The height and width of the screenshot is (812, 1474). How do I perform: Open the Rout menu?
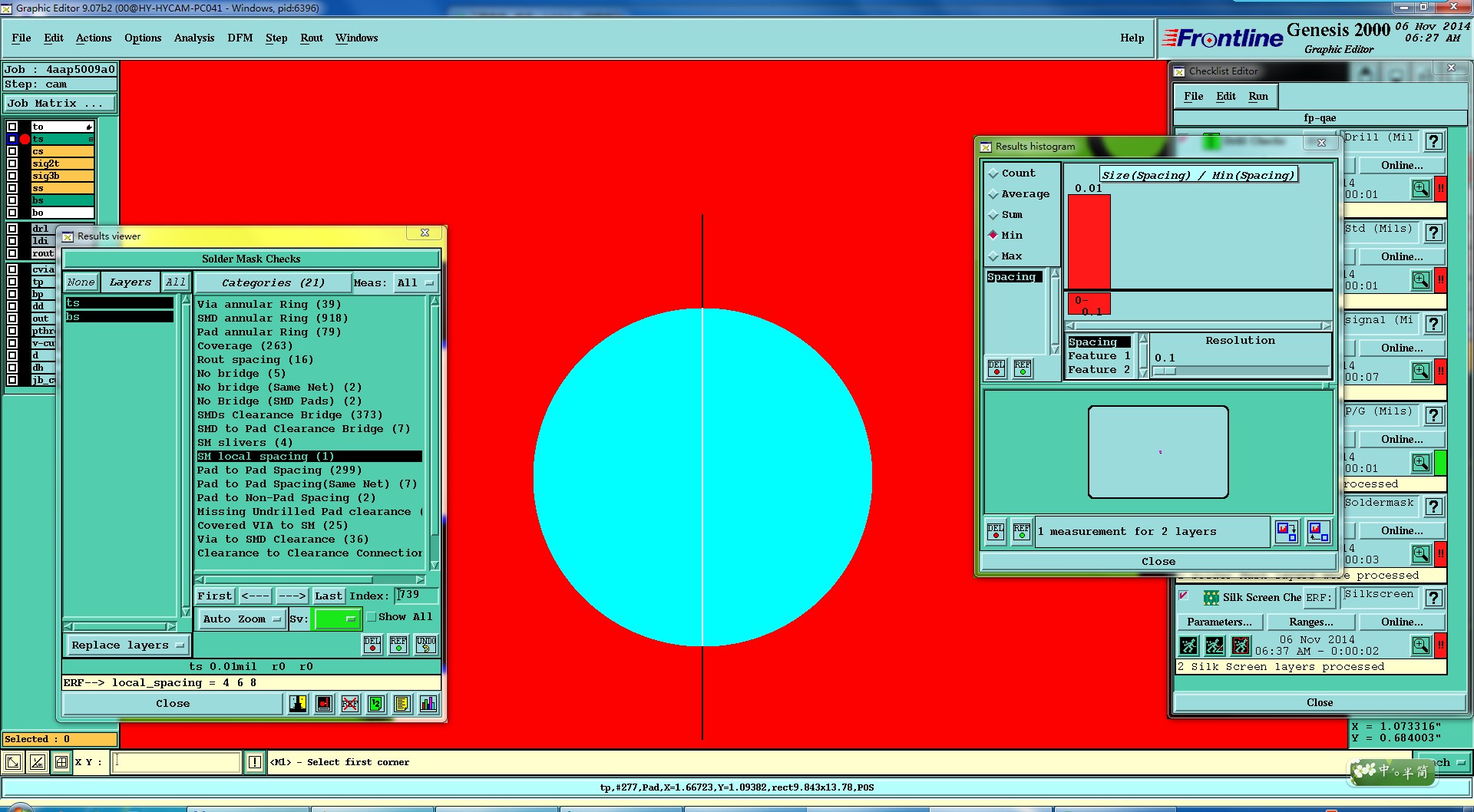click(x=312, y=38)
